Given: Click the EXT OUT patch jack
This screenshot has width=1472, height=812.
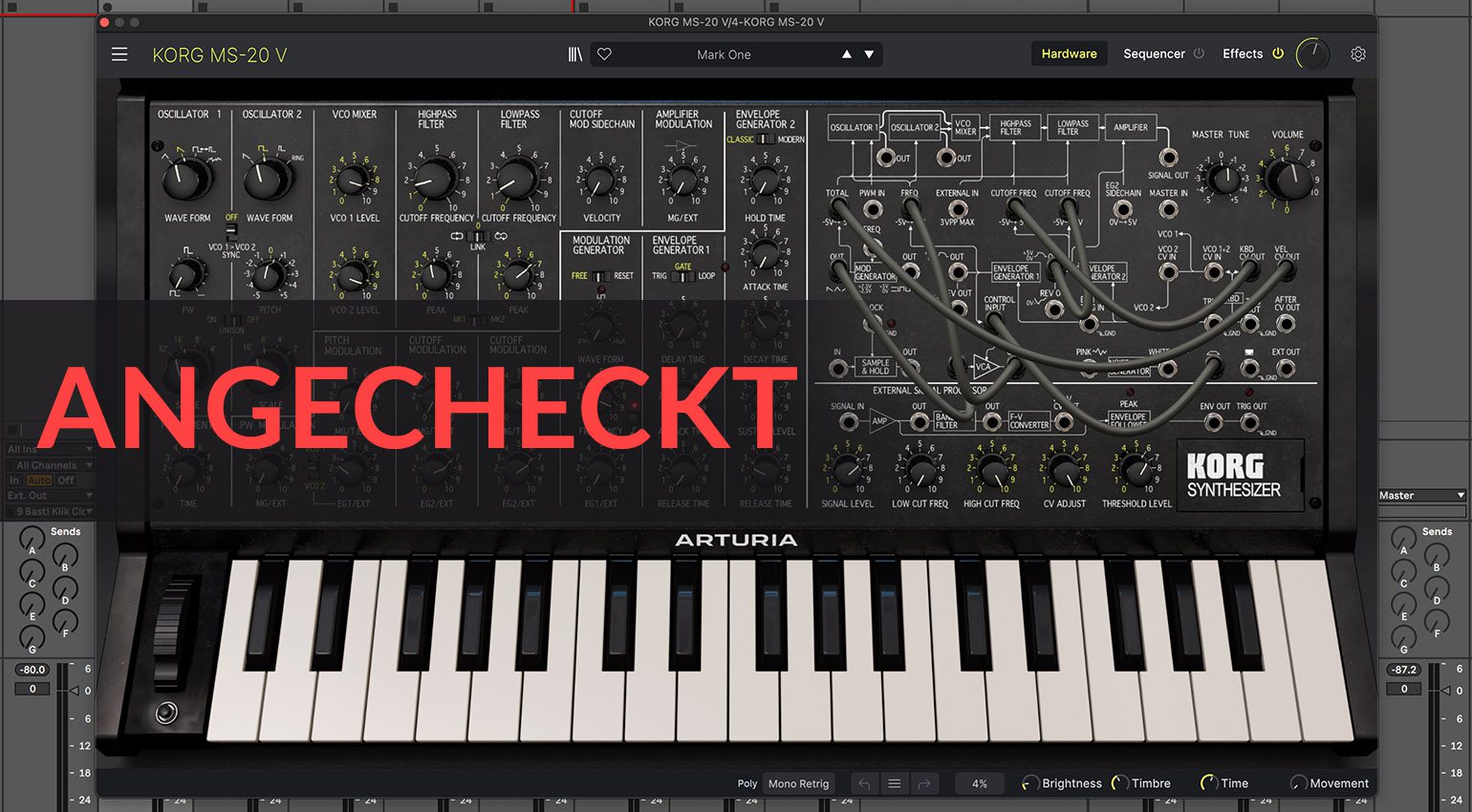Looking at the screenshot, I should 1287,369.
